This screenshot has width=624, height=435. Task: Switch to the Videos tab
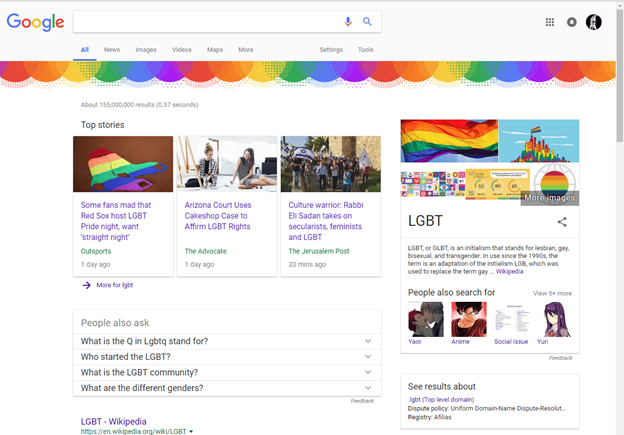[181, 50]
